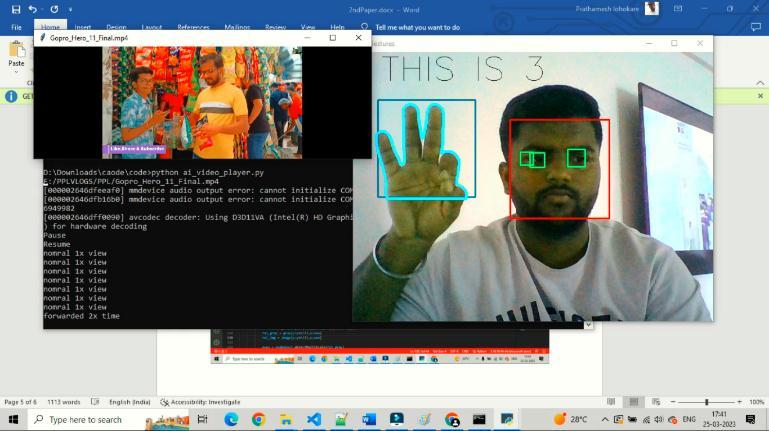Show hidden system tray icons
The height and width of the screenshot is (431, 769).
605,420
